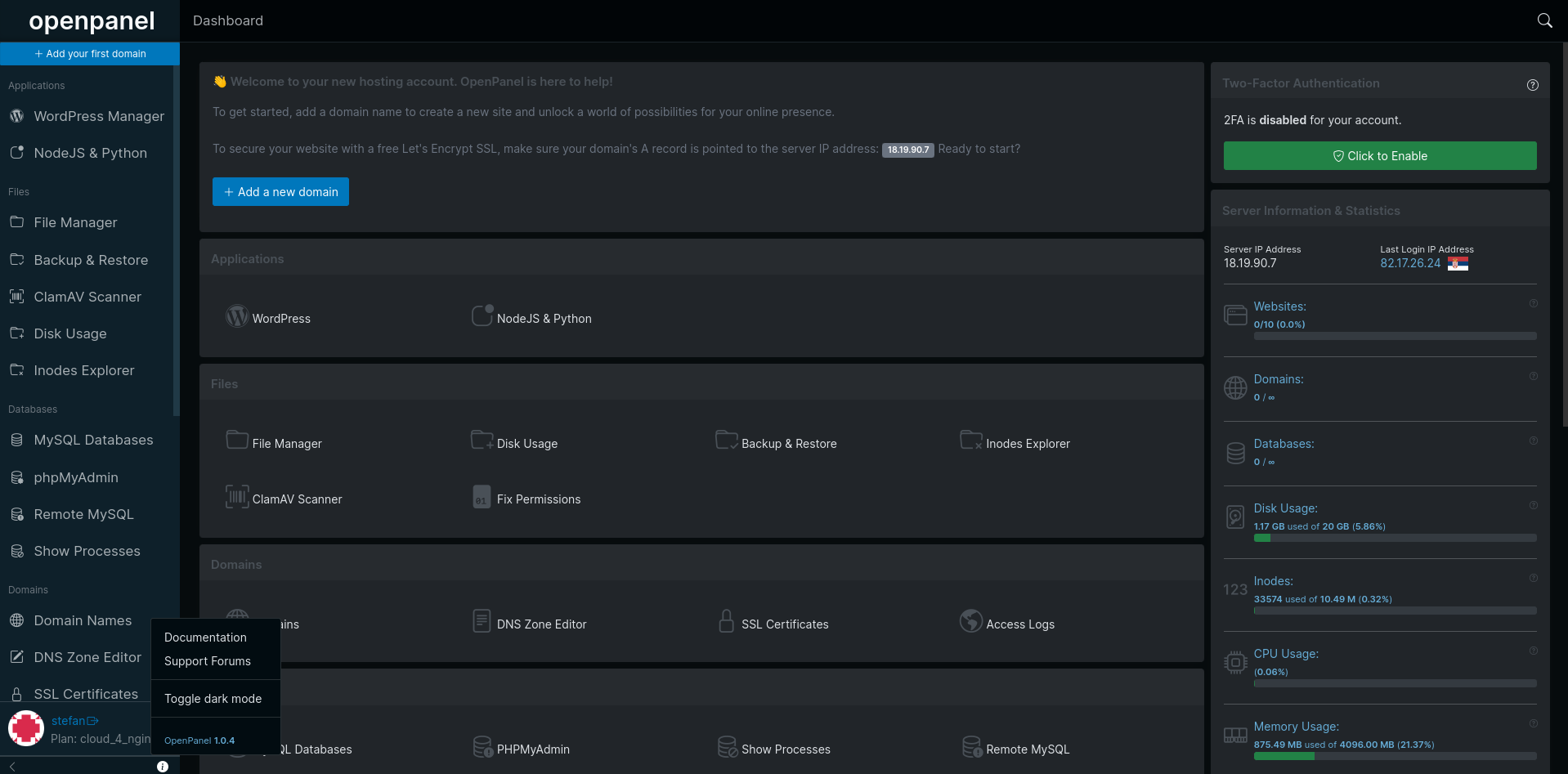Click Add your first domain button
This screenshot has width=1568, height=774.
coord(90,54)
